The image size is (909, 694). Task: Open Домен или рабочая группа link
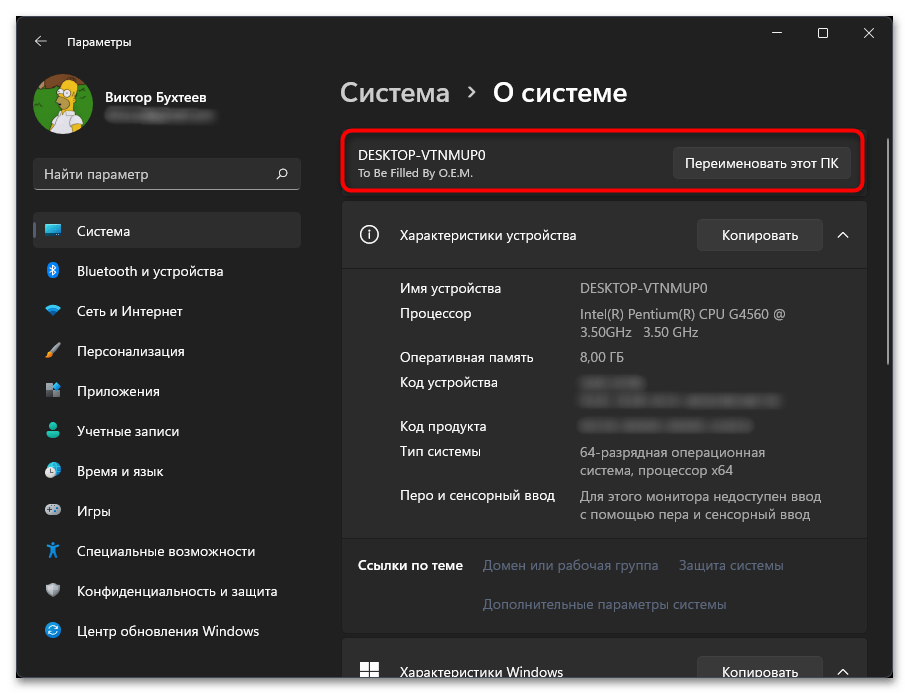point(570,565)
